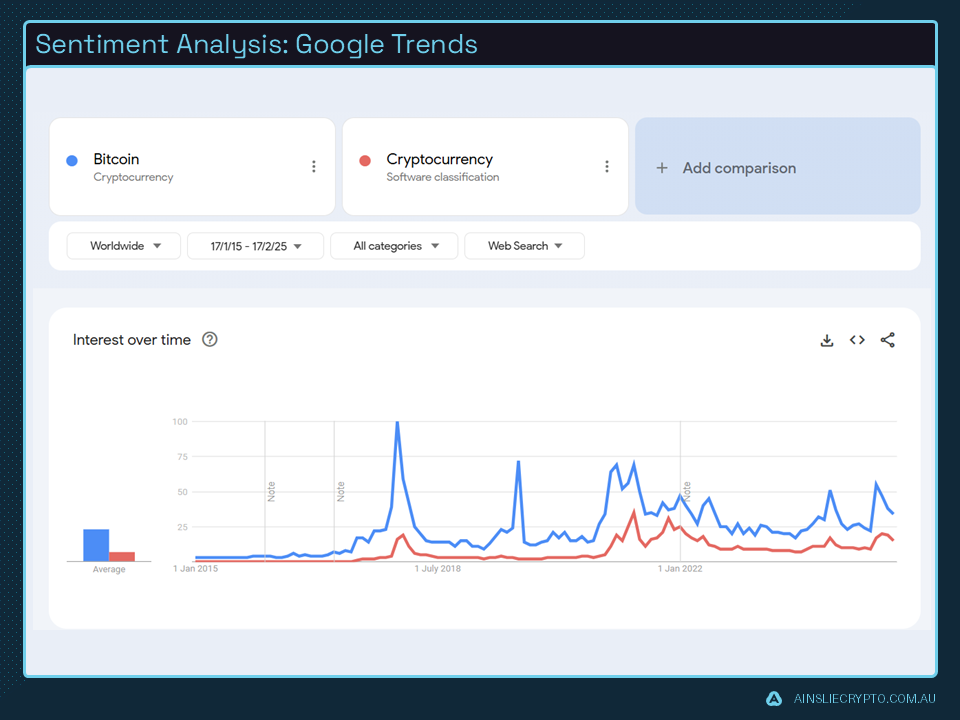Open the 17/1/15 - 17/2/25 date dropdown
This screenshot has width=960, height=720.
(x=253, y=245)
